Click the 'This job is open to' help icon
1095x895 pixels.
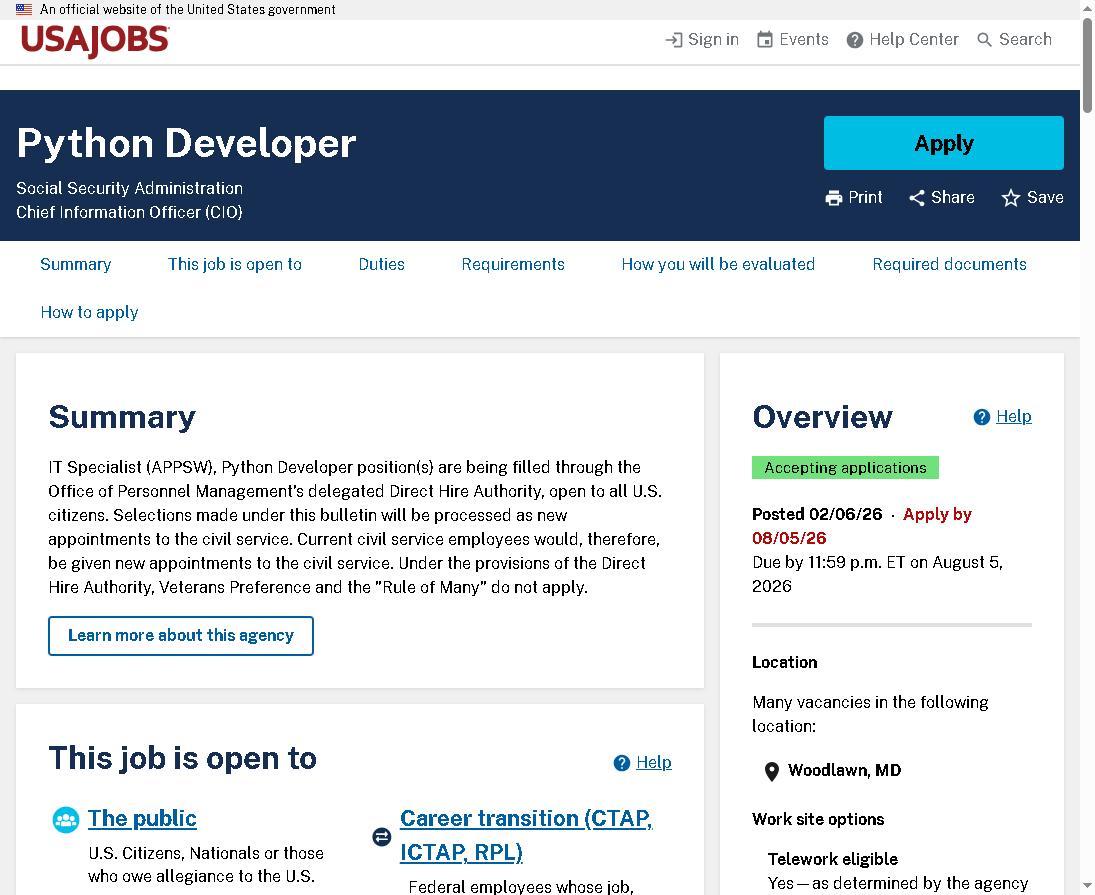(622, 763)
